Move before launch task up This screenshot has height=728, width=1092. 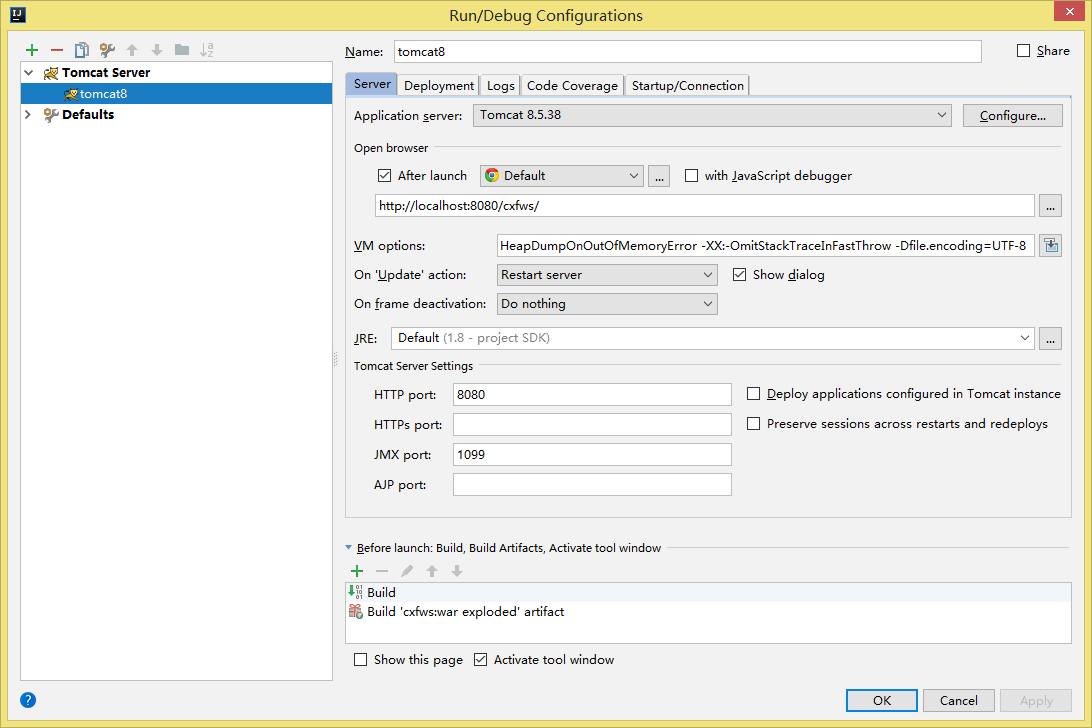[x=432, y=571]
